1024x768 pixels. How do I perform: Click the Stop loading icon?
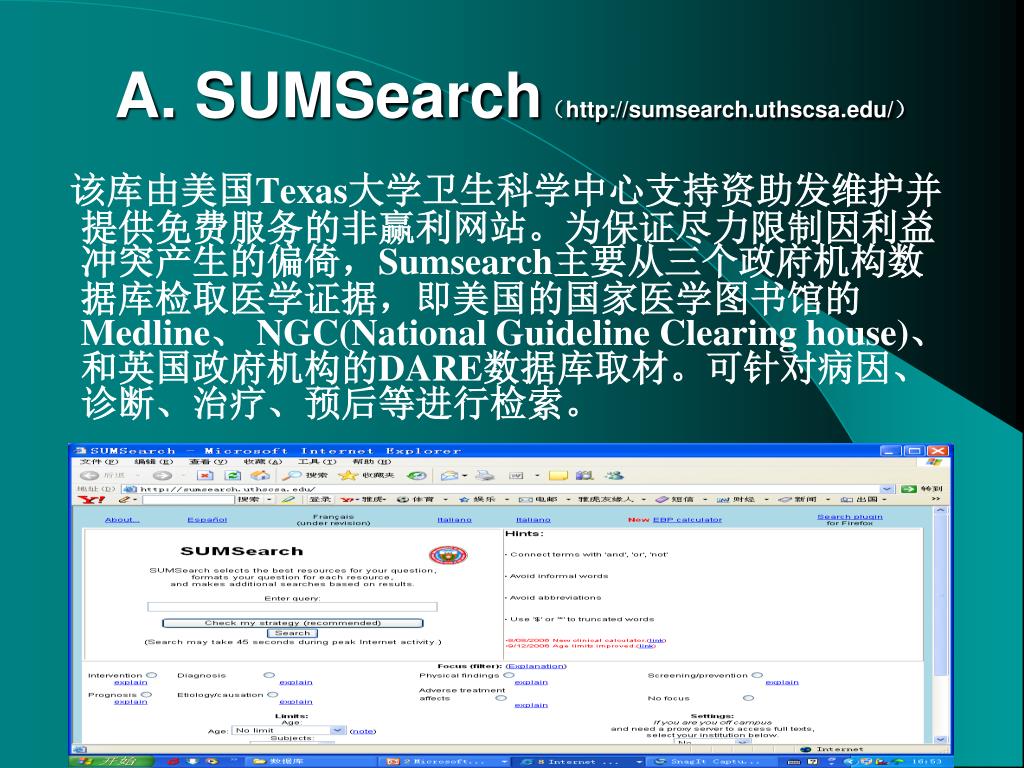coord(205,475)
